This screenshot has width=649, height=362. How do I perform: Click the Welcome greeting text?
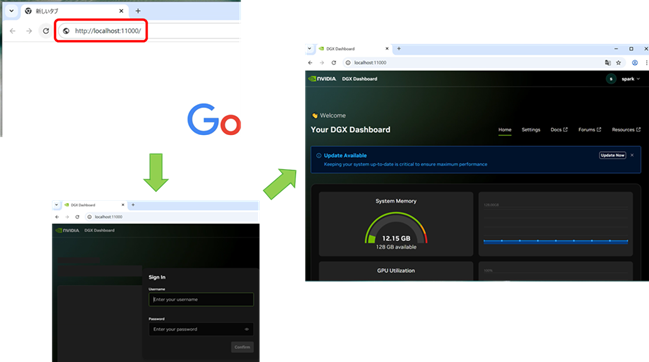point(332,116)
